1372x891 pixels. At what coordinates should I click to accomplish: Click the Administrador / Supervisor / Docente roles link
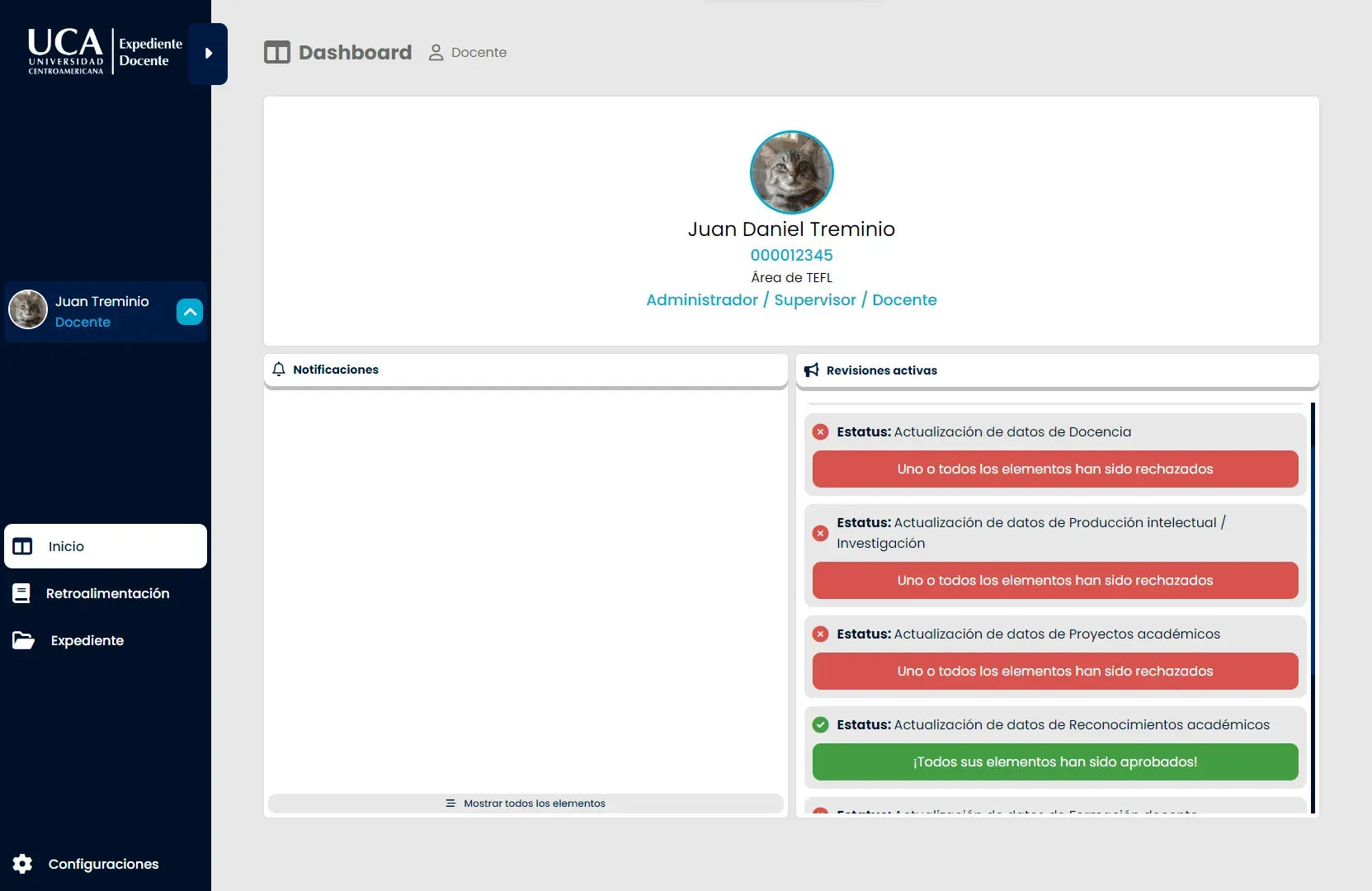[792, 299]
